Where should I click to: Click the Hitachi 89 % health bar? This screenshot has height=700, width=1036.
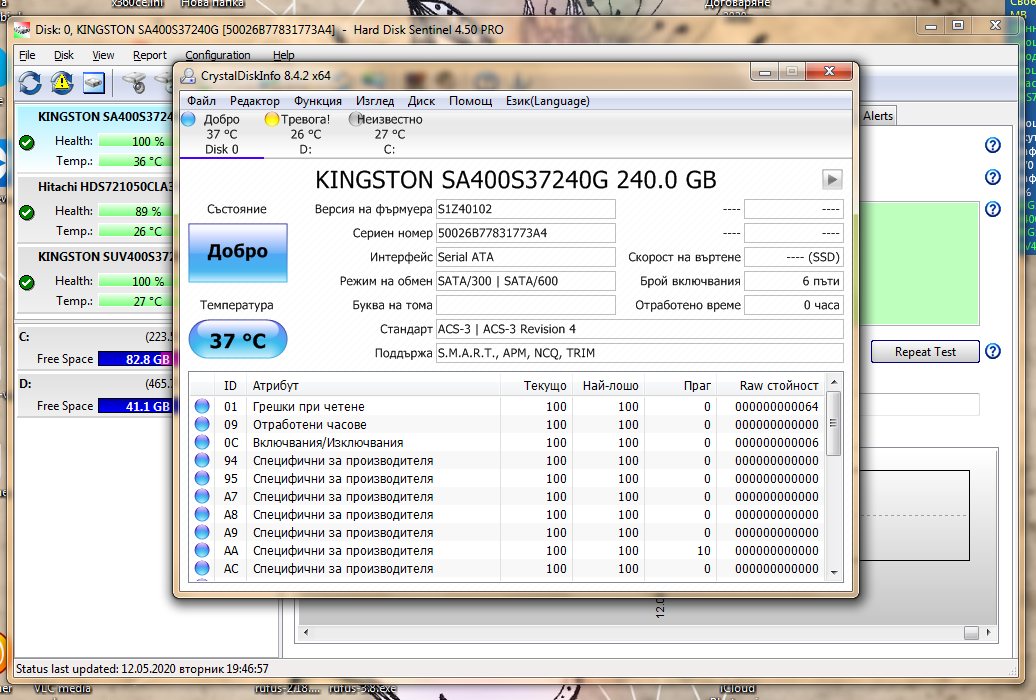135,212
